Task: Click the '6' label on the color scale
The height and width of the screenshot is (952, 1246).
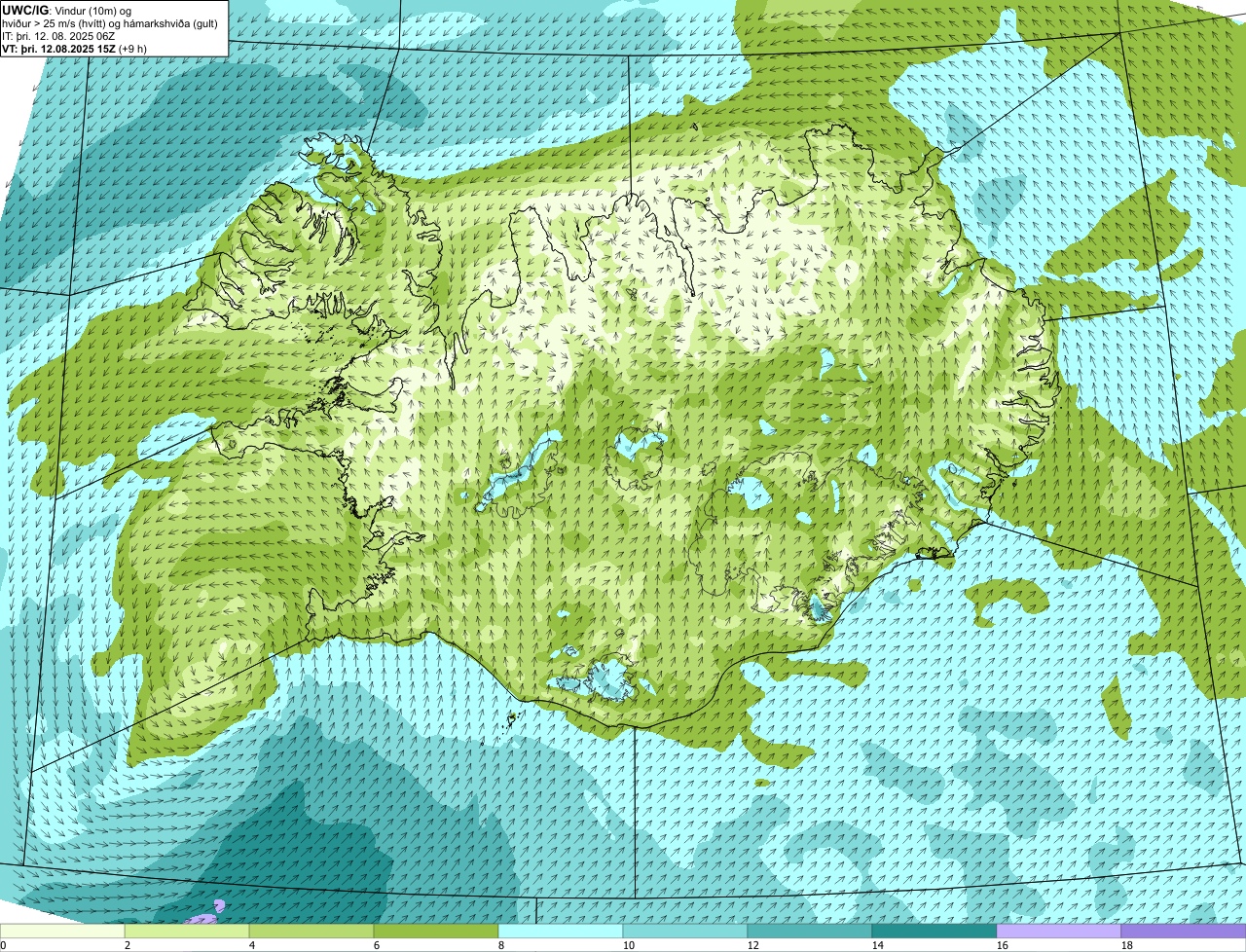Action: [377, 945]
